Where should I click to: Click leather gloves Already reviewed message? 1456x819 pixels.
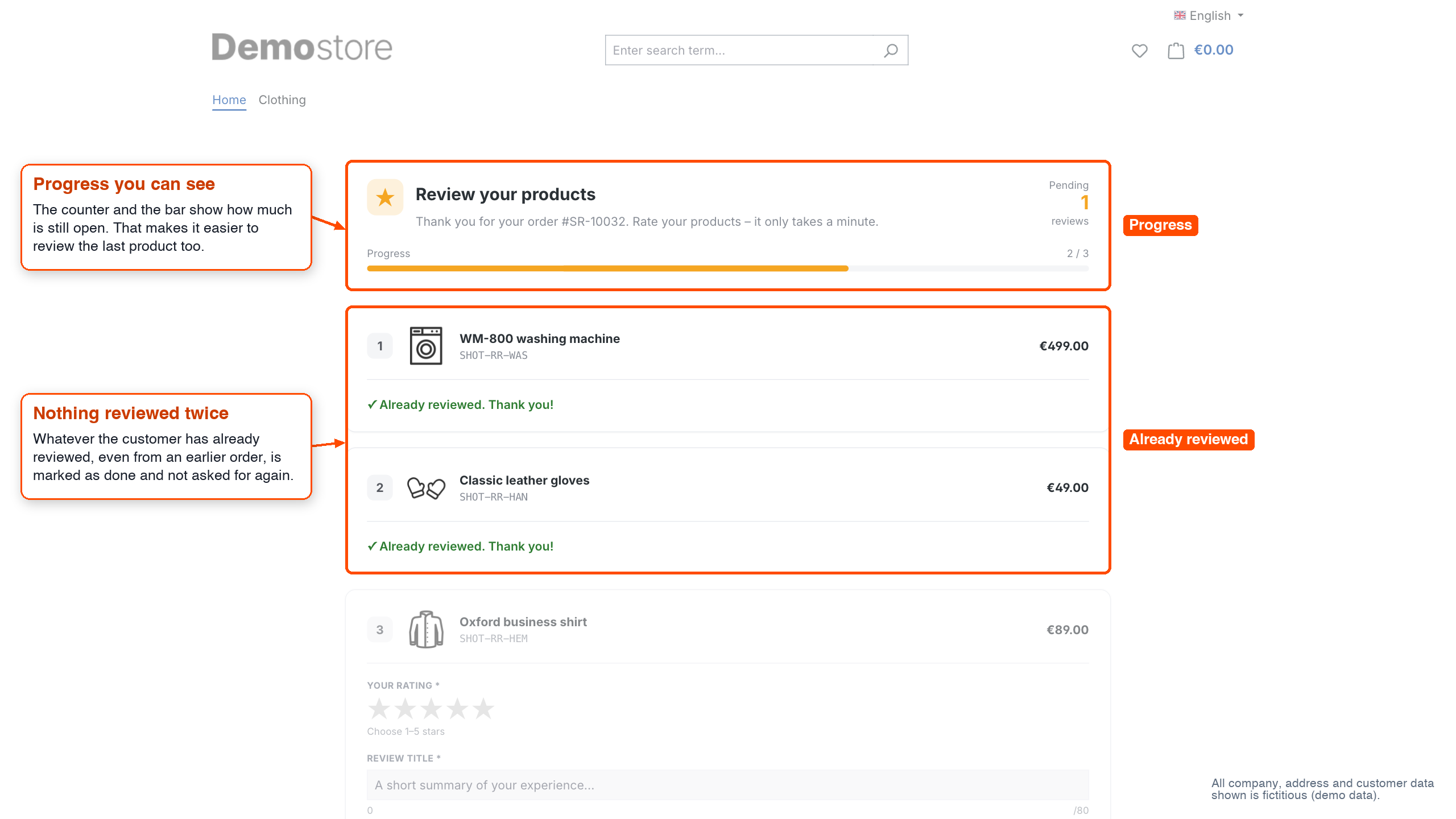pos(460,547)
